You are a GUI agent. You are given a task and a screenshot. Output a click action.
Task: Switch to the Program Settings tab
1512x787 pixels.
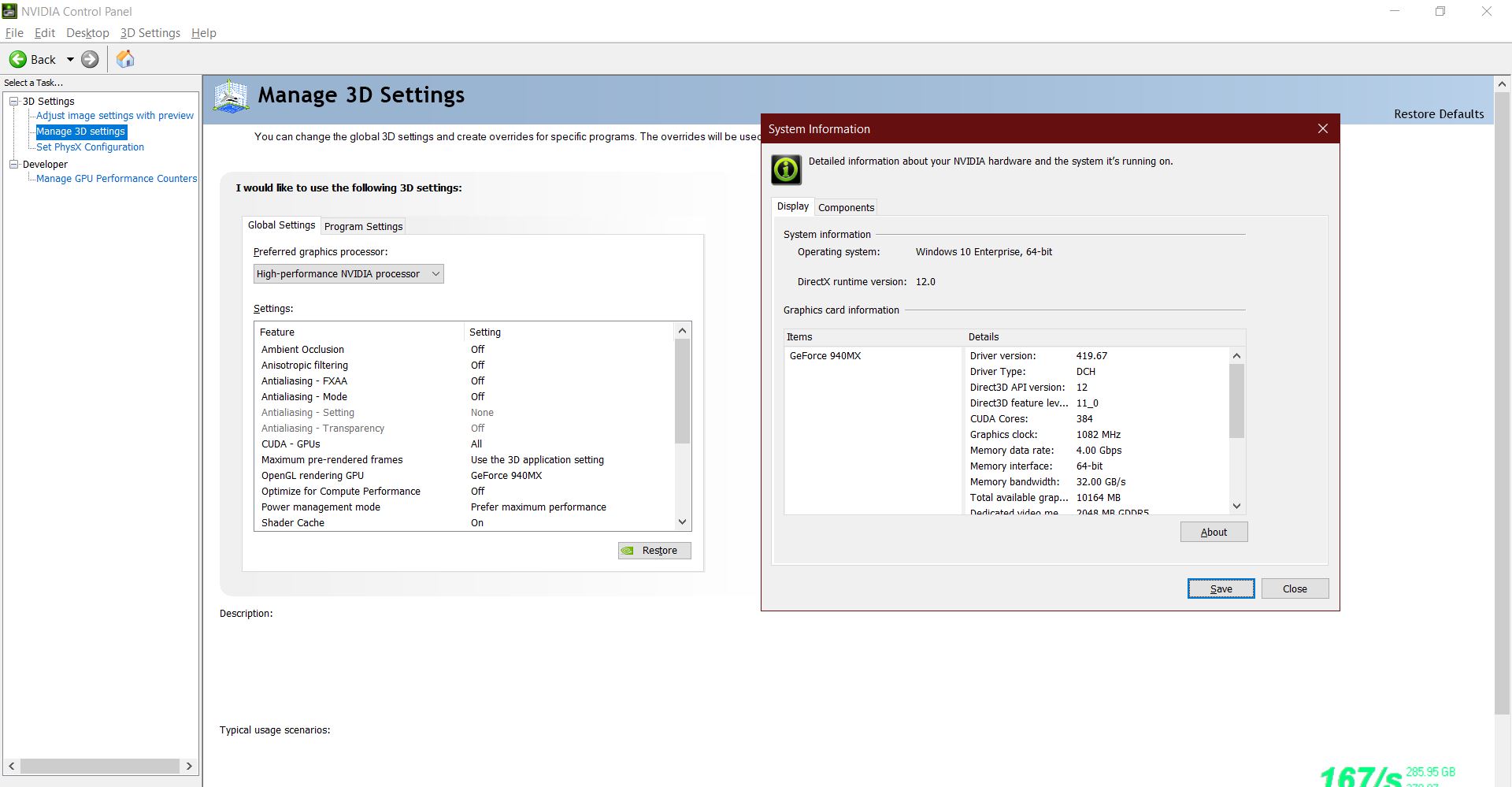(x=363, y=227)
